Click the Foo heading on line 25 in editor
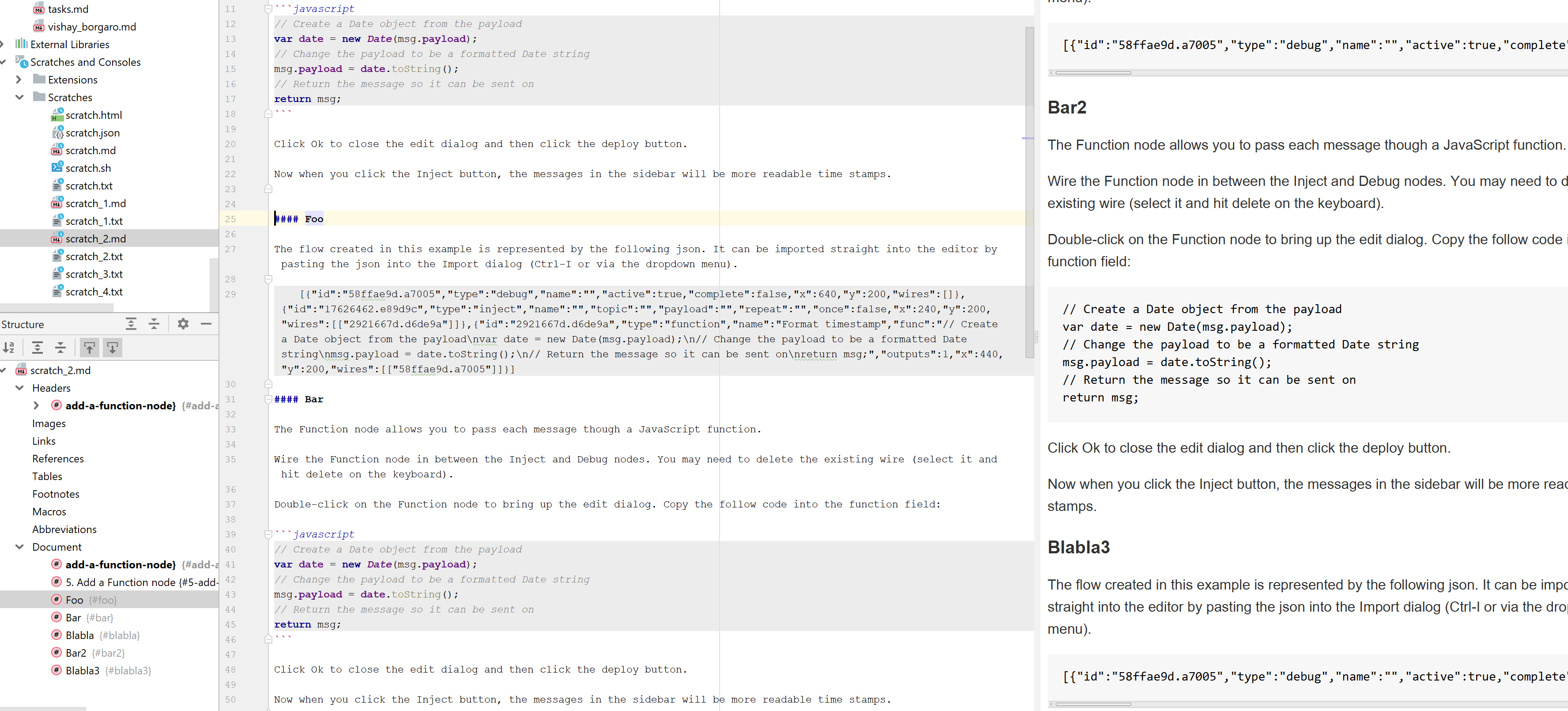 click(314, 219)
